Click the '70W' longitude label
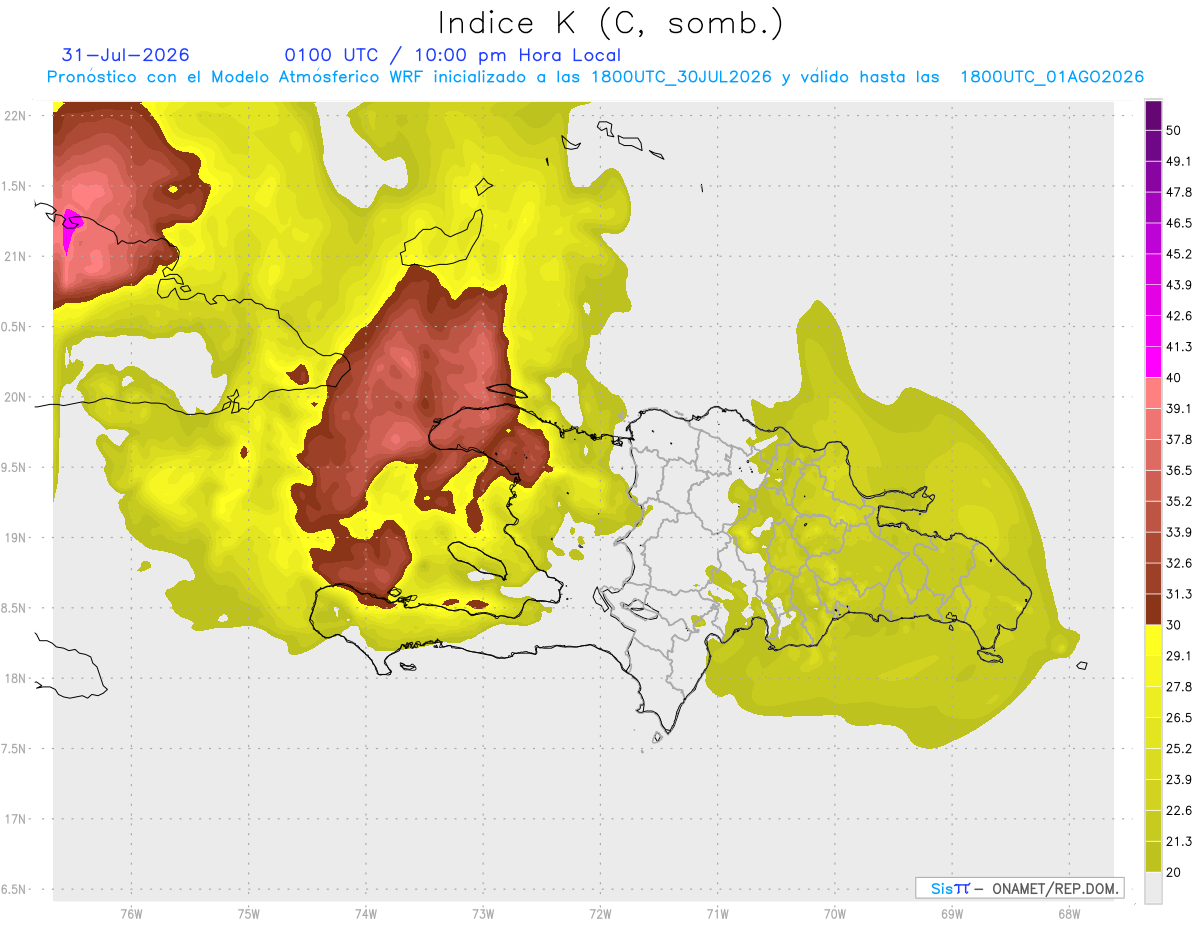The width and height of the screenshot is (1200, 927). pyautogui.click(x=835, y=913)
